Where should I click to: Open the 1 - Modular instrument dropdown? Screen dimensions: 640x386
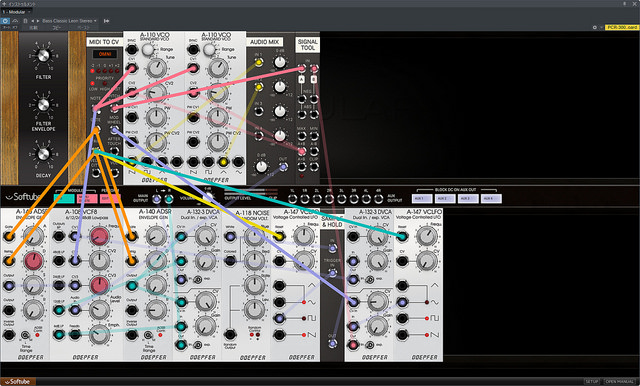pos(16,12)
